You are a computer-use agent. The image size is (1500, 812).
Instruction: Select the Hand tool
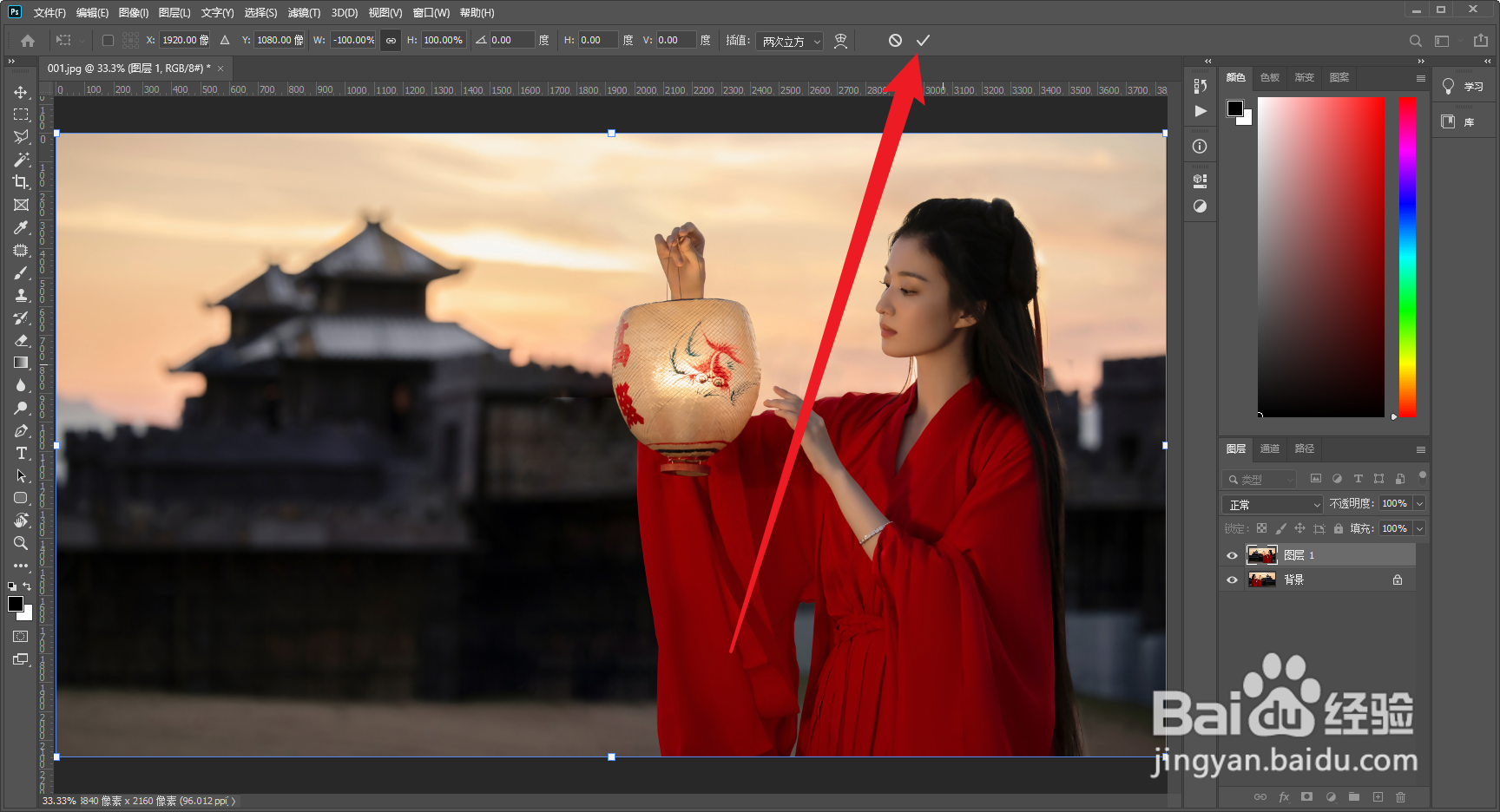click(21, 521)
